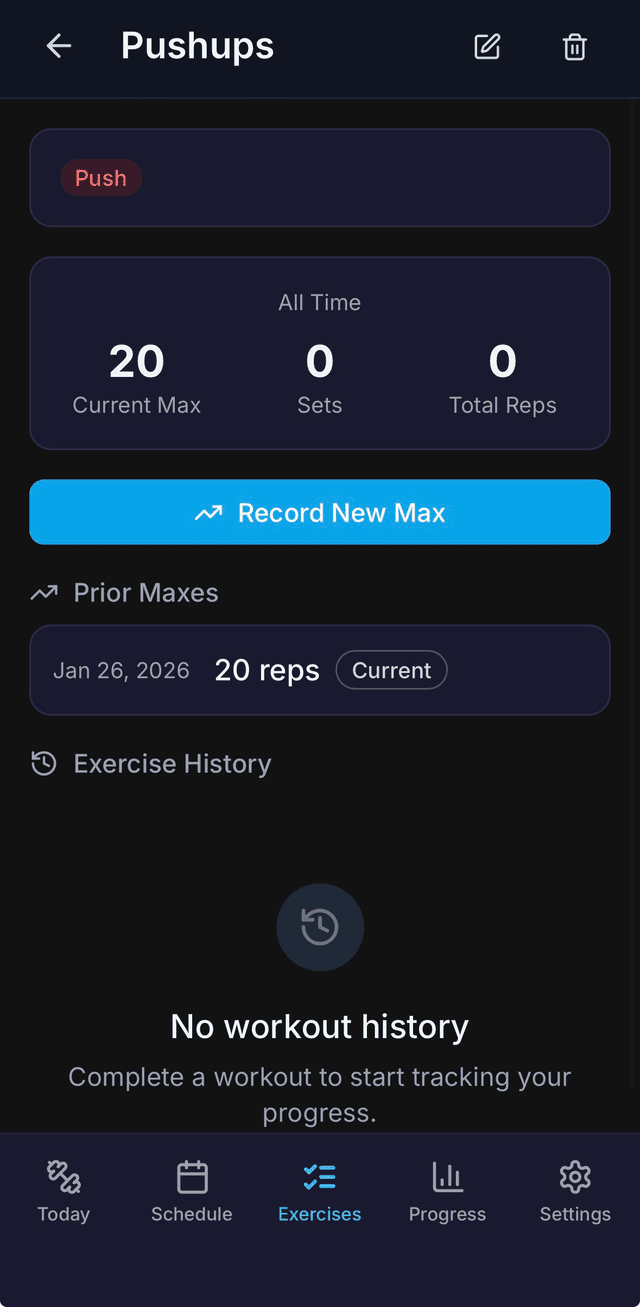
Task: Tap the All Time stats card
Action: click(x=319, y=352)
